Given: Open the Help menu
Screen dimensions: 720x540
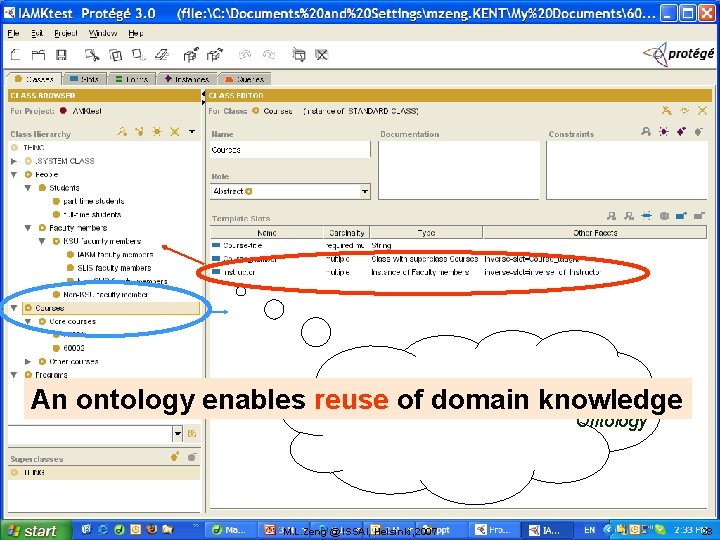Looking at the screenshot, I should pyautogui.click(x=136, y=33).
